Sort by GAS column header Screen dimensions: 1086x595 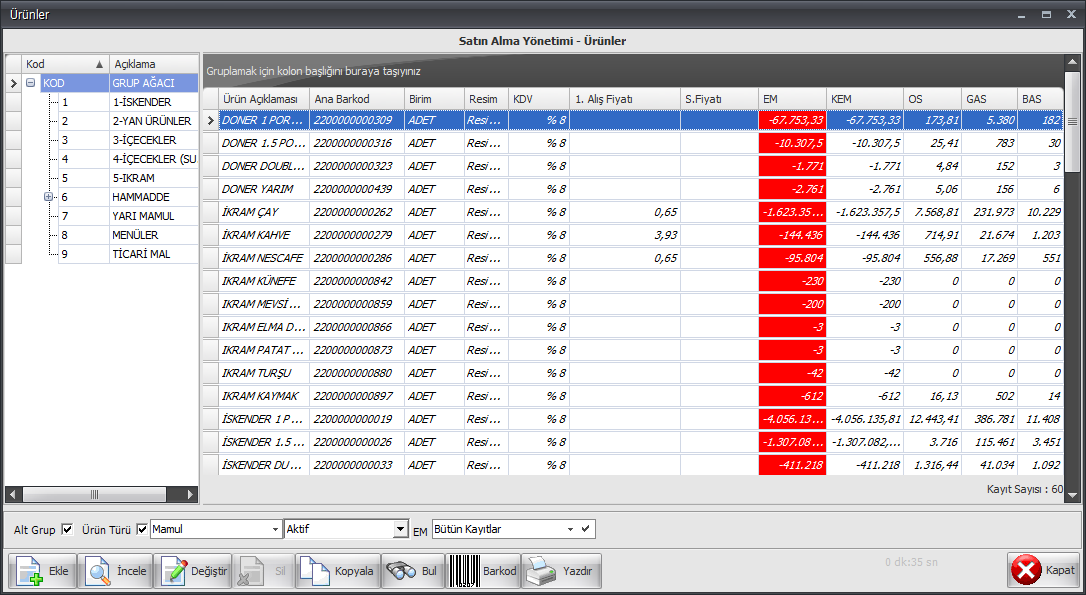(x=990, y=99)
